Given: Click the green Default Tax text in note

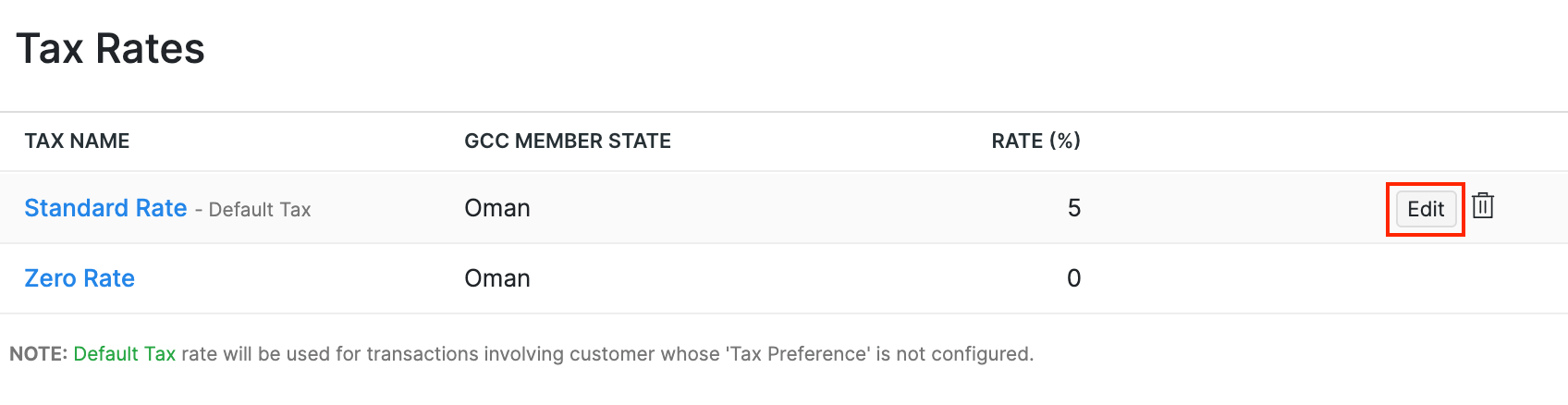Looking at the screenshot, I should point(124,354).
